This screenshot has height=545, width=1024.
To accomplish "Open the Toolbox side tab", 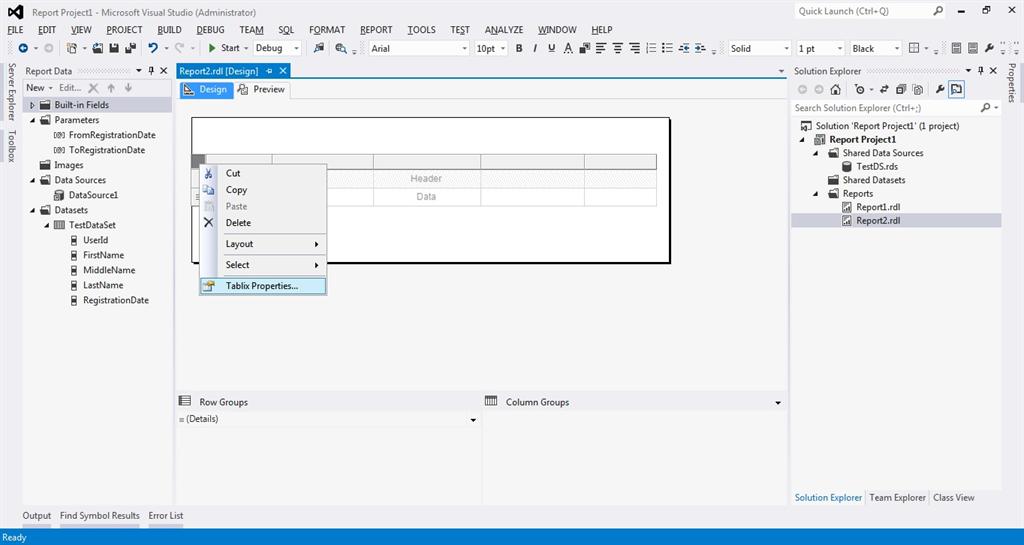I will tap(11, 146).
